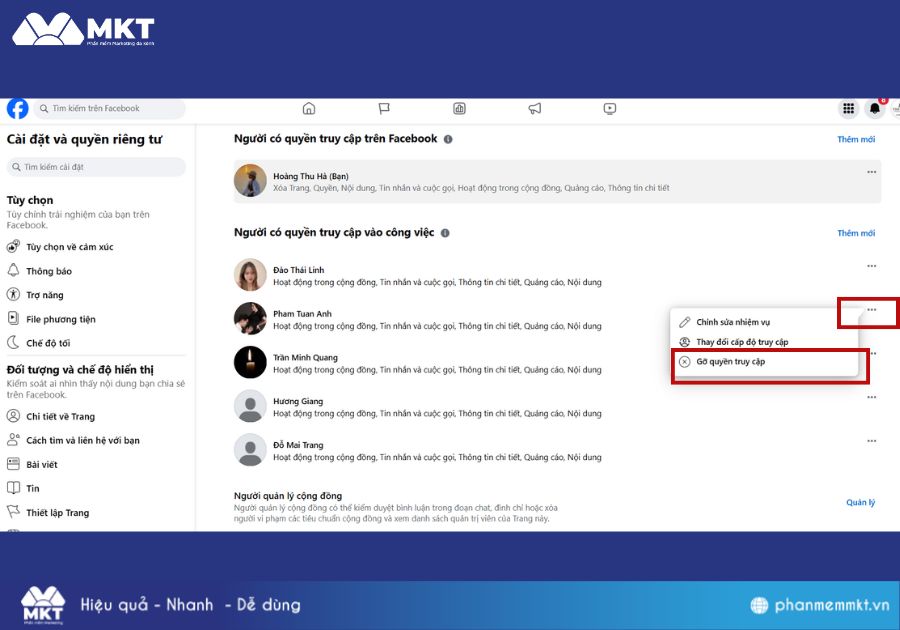The image size is (900, 630).
Task: Open the notifications bell icon
Action: 875,108
